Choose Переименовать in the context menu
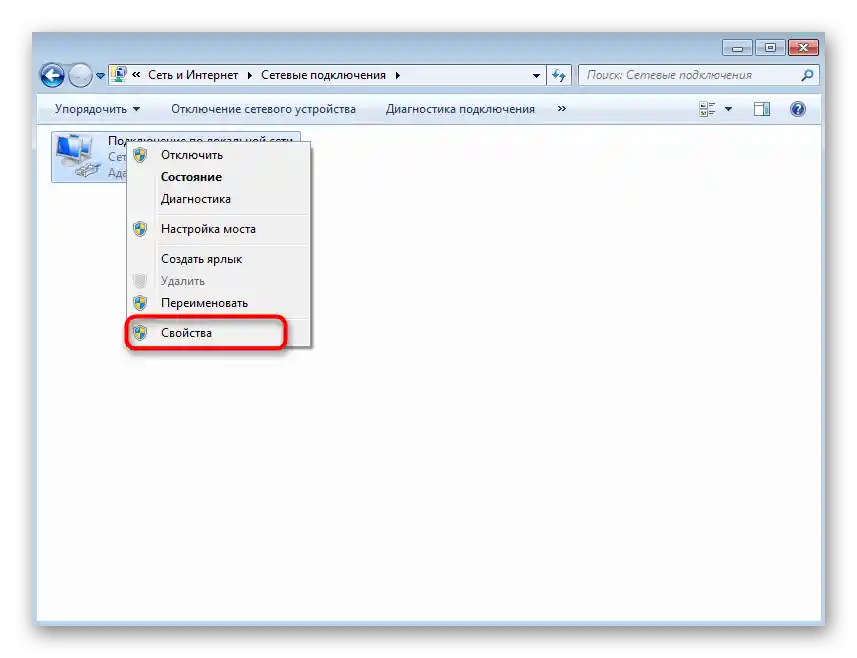 [x=218, y=303]
